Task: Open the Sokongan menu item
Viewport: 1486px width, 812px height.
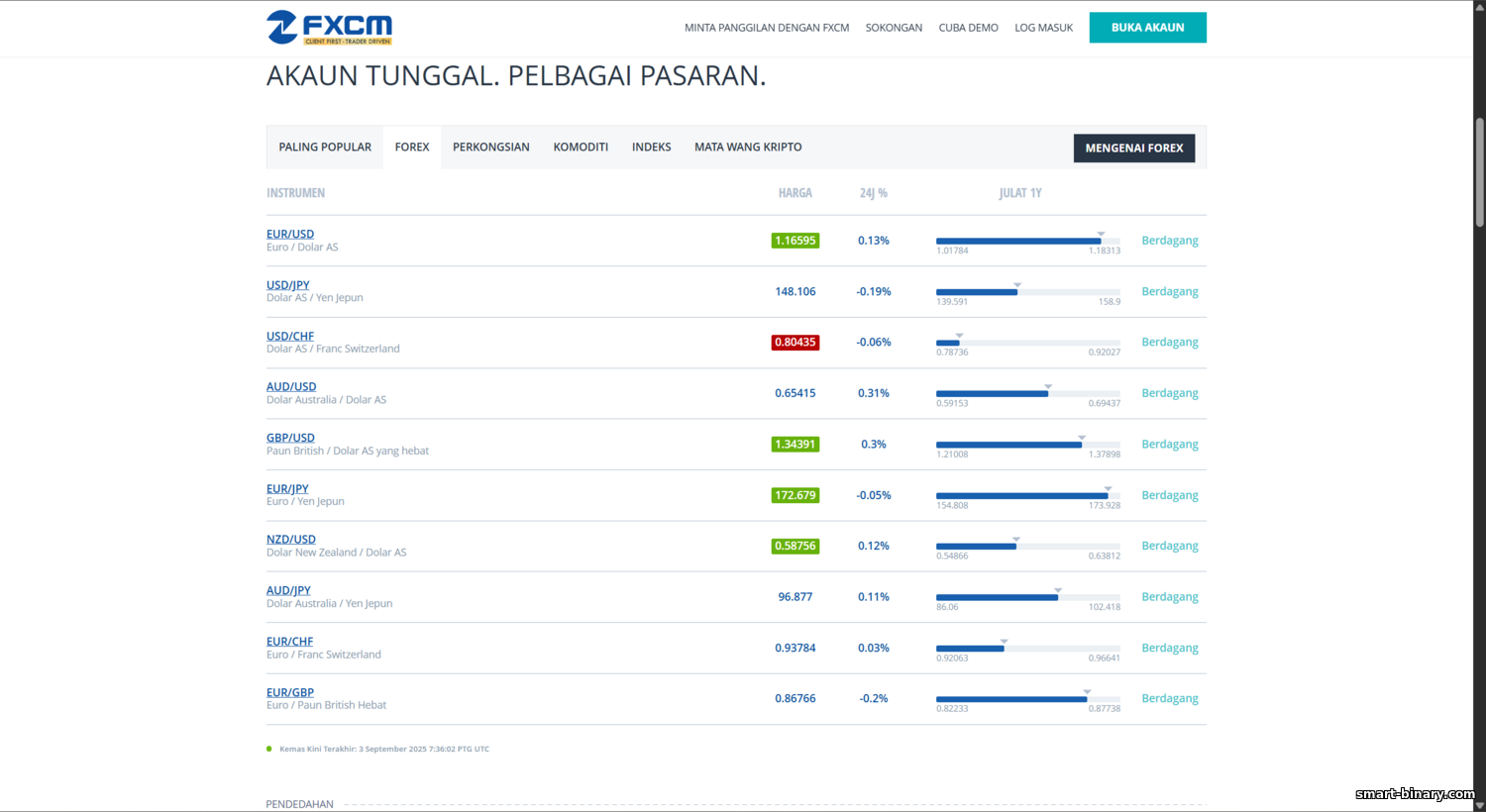Action: [894, 28]
